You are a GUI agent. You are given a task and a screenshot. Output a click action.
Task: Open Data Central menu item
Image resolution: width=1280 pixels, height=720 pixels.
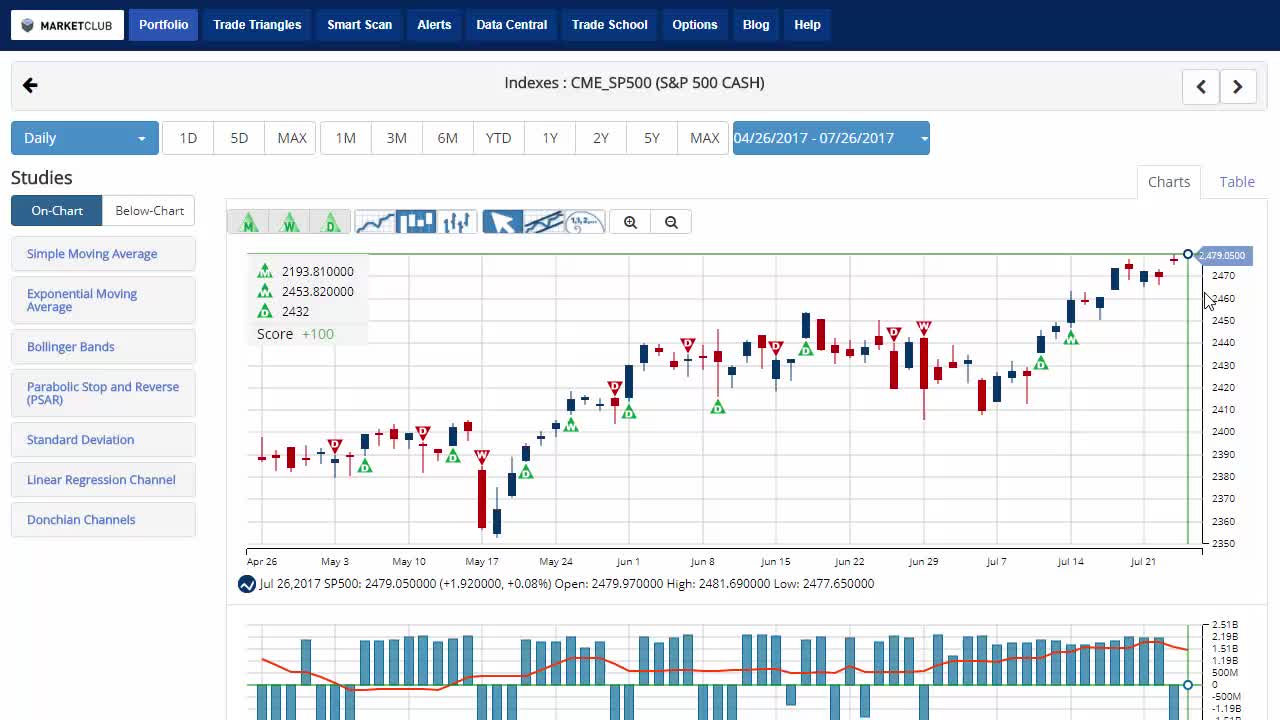coord(511,25)
